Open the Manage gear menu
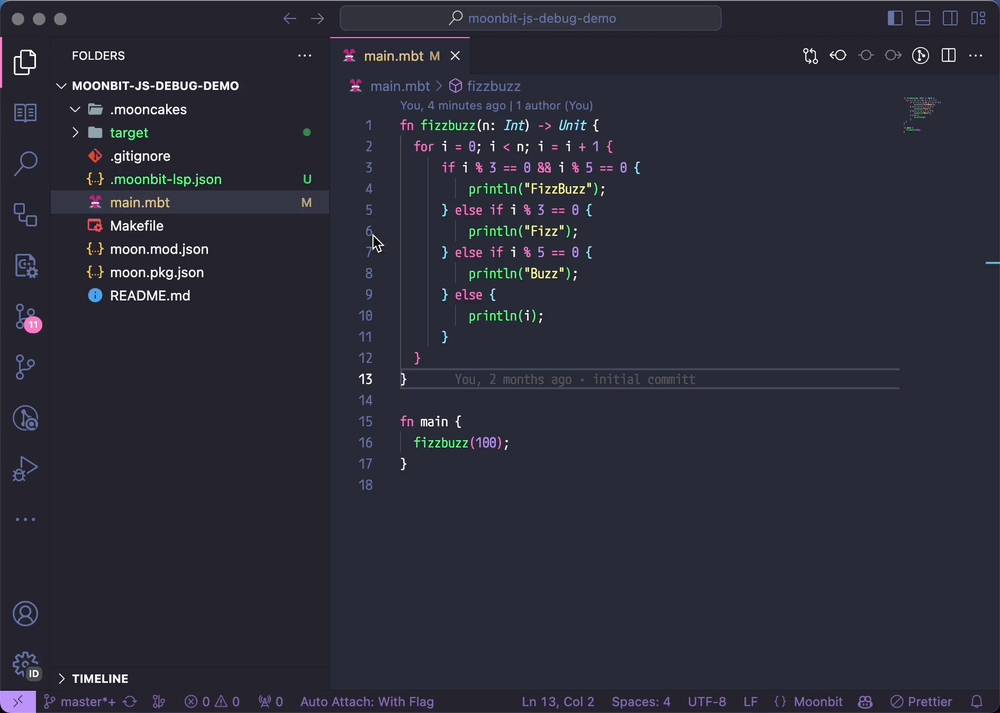Viewport: 1000px width, 713px height. [x=26, y=665]
